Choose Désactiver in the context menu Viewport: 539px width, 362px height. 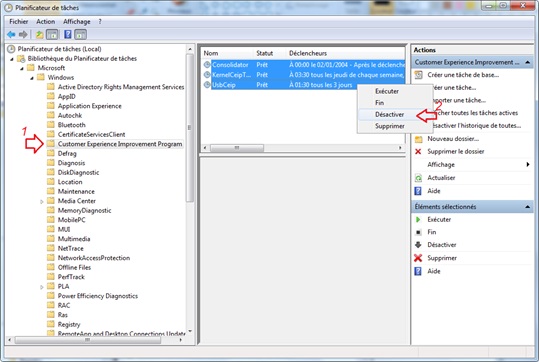395,114
